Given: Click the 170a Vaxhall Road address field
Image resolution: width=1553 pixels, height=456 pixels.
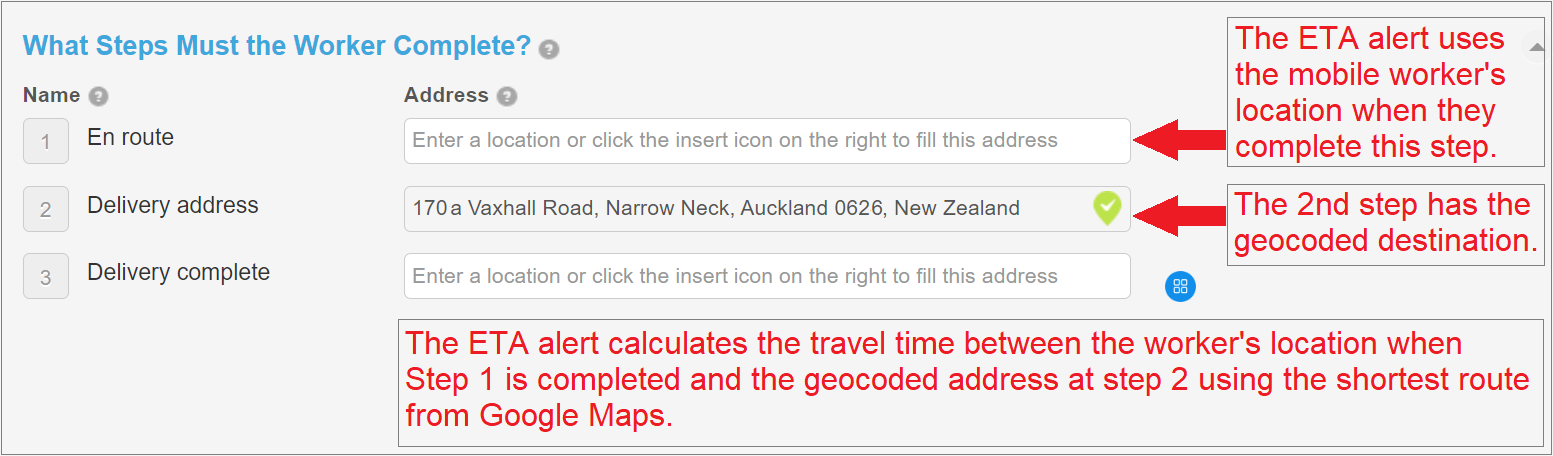Looking at the screenshot, I should click(767, 209).
